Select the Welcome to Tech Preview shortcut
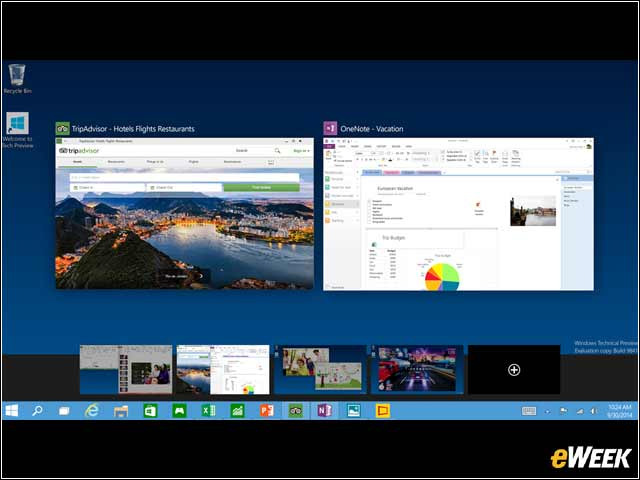Viewport: 640px width, 480px height. (x=18, y=130)
